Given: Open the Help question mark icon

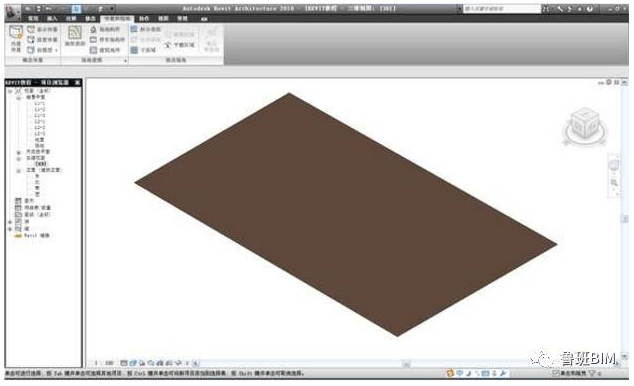Looking at the screenshot, I should 590,8.
